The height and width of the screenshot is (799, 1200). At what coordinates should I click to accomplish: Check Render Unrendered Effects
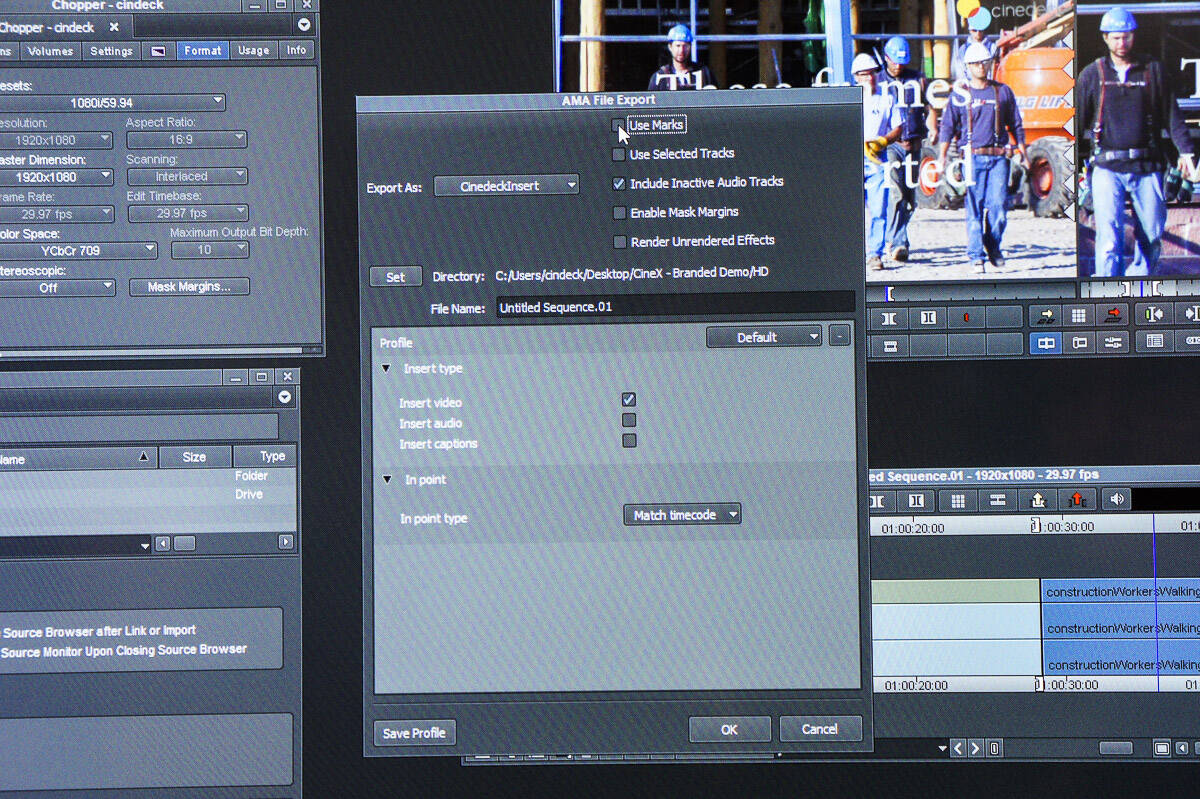620,241
